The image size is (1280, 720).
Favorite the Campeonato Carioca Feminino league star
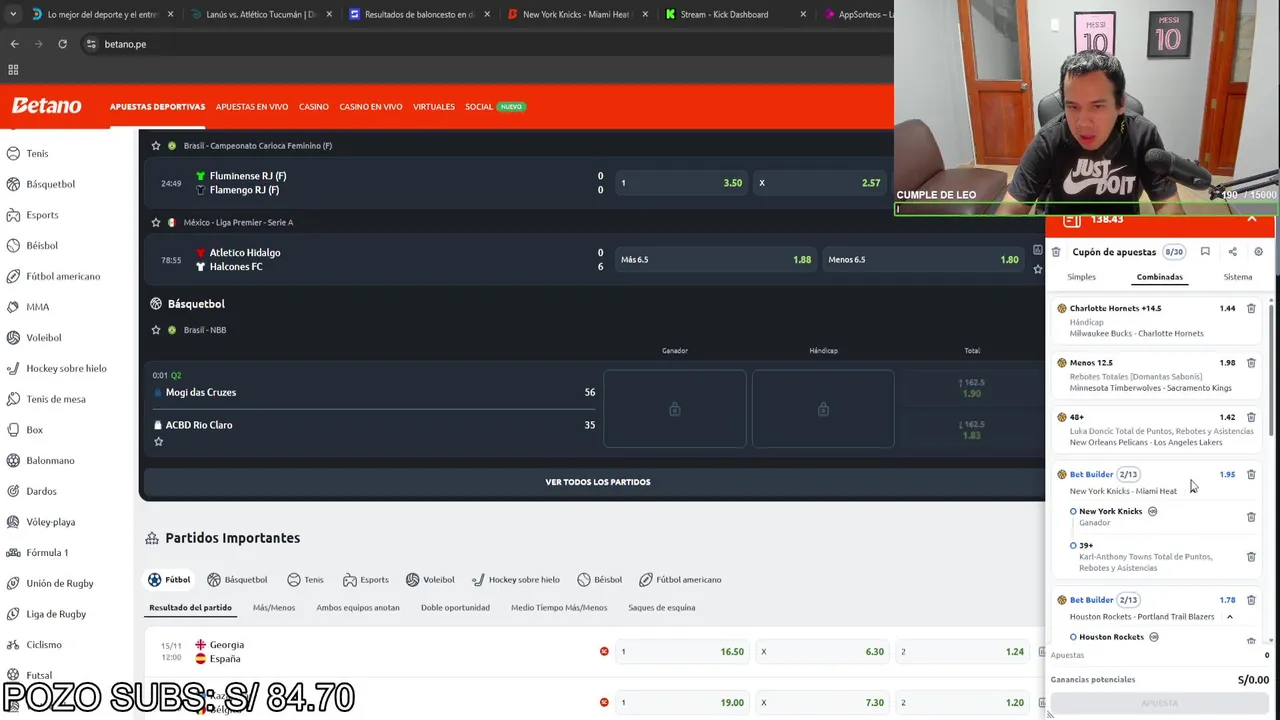tap(156, 146)
